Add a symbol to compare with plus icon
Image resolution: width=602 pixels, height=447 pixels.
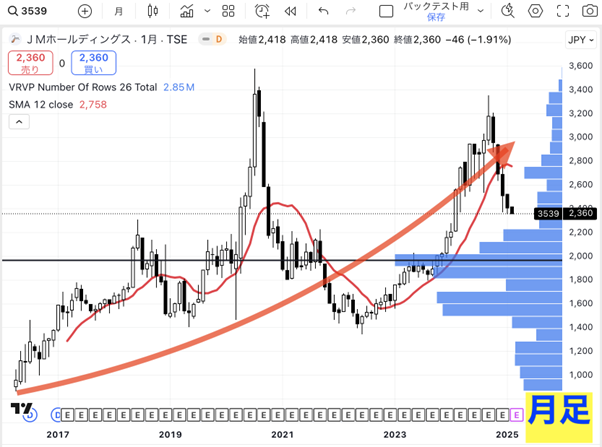point(85,11)
